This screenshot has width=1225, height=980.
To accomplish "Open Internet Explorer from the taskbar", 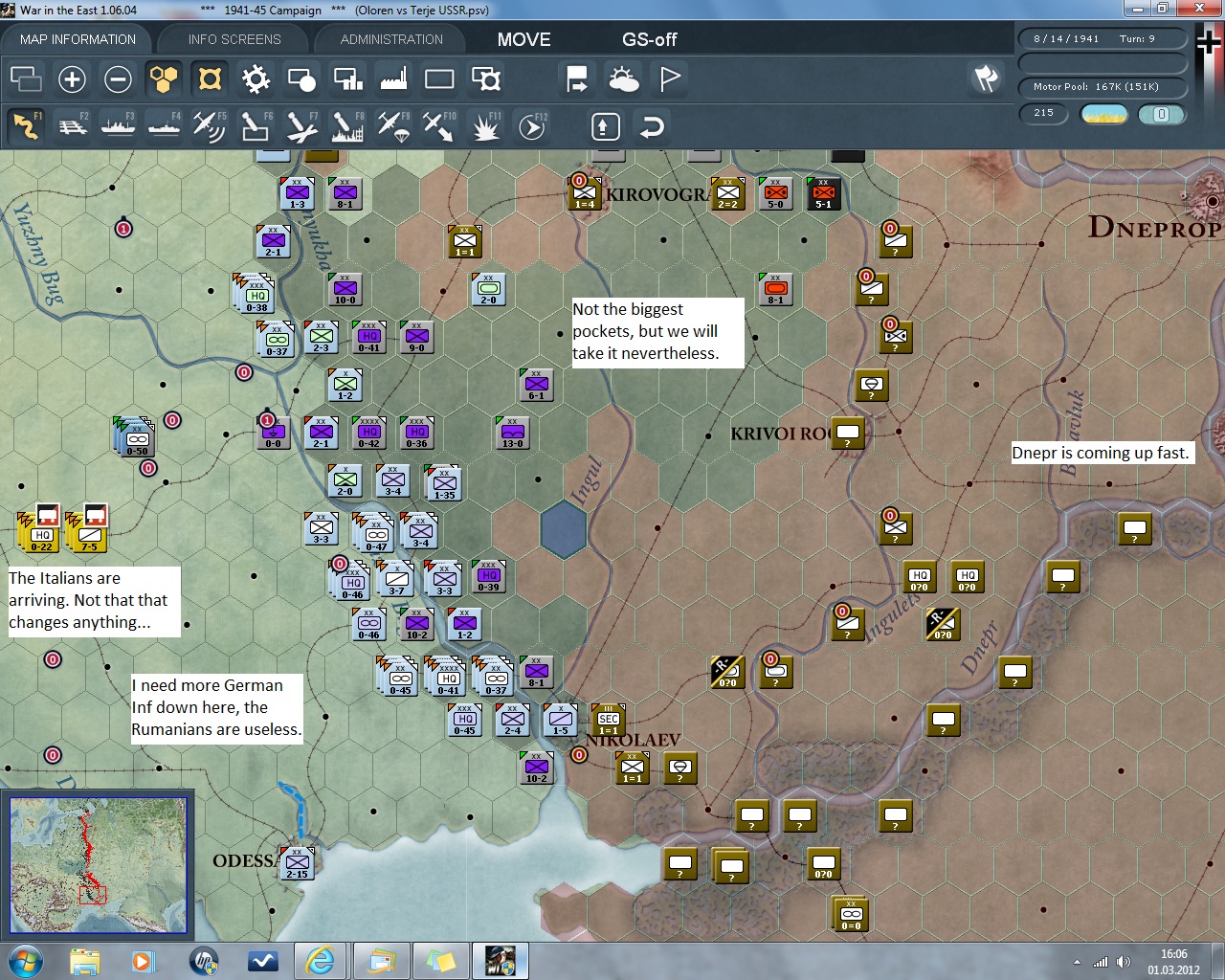I will [319, 960].
